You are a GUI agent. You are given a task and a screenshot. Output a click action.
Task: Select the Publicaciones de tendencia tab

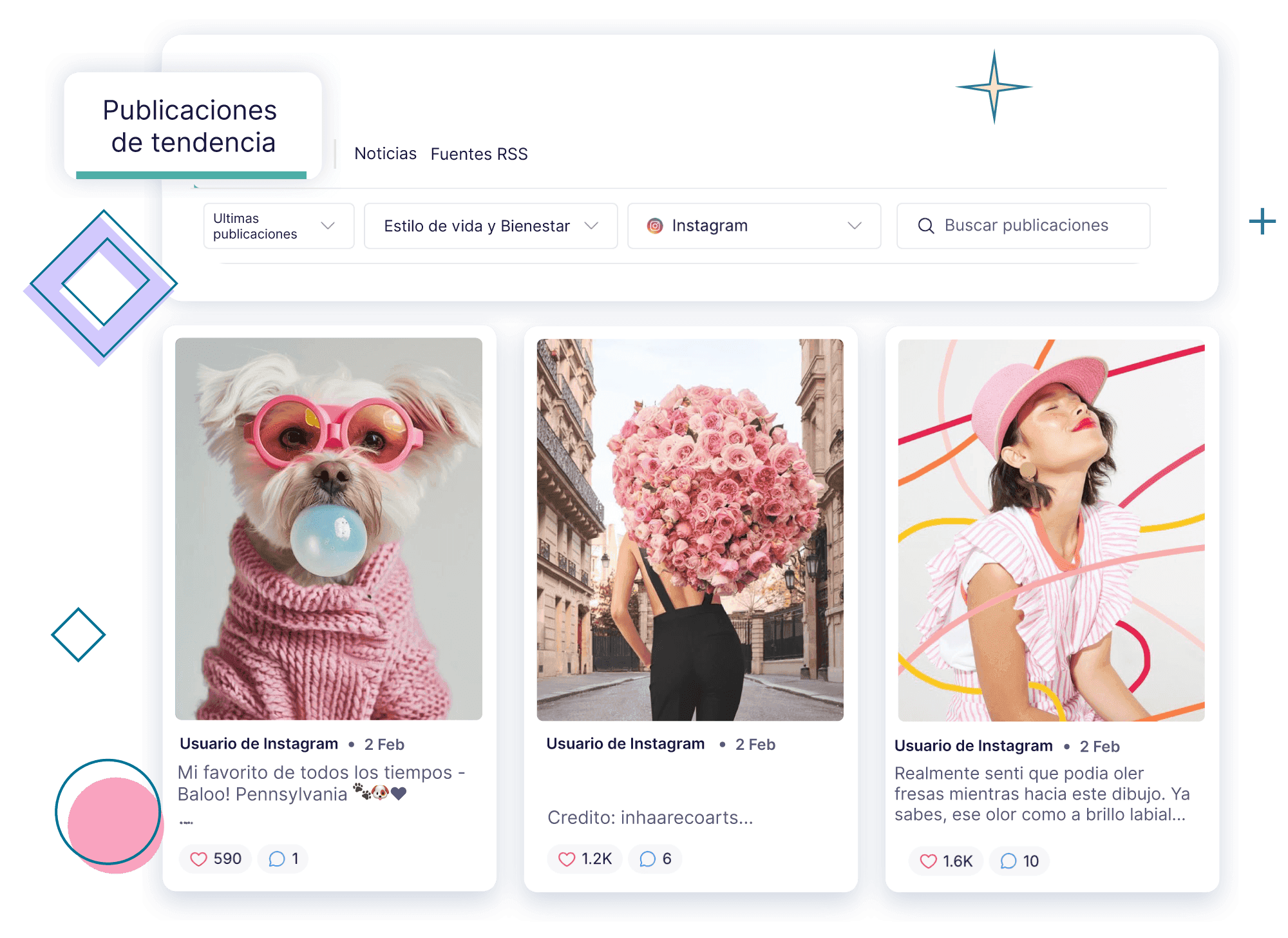(191, 126)
